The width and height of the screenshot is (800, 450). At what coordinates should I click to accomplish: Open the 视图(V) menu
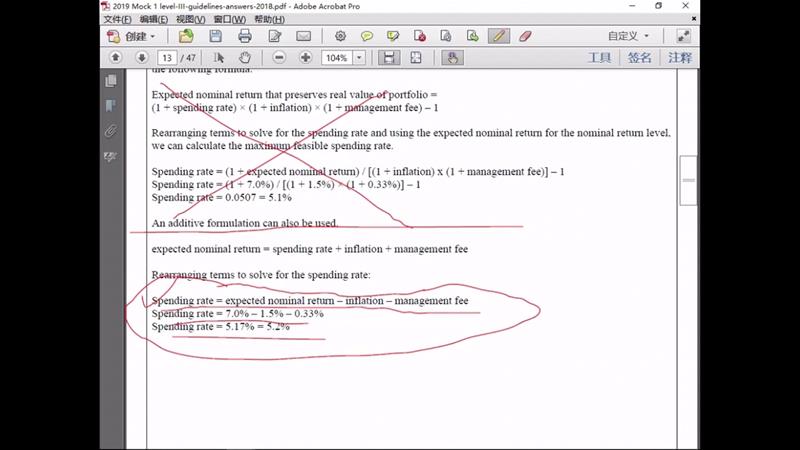click(190, 19)
